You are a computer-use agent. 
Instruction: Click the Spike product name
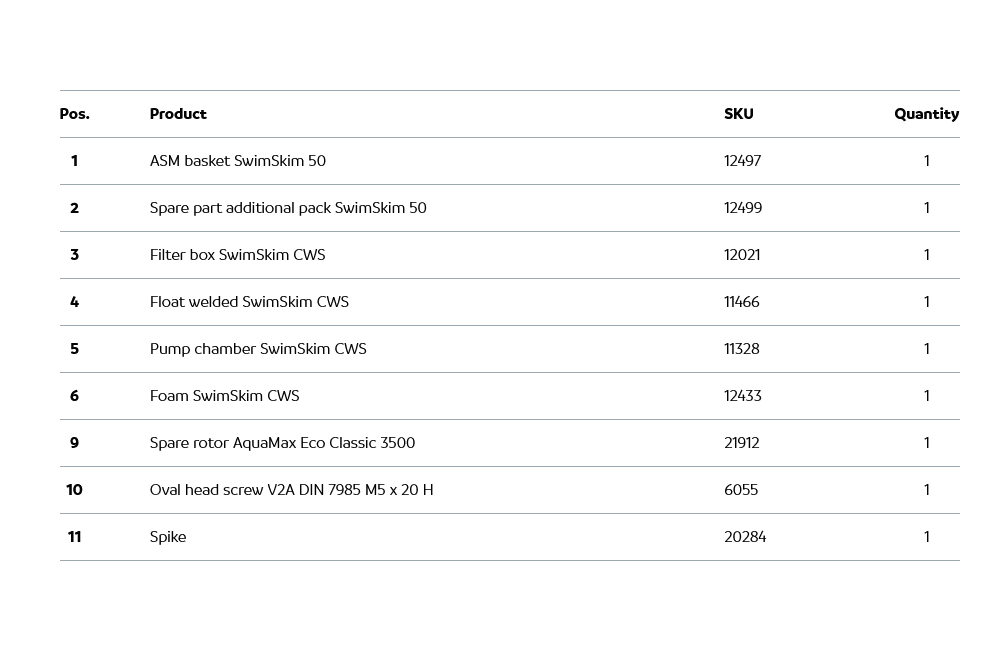(x=168, y=537)
